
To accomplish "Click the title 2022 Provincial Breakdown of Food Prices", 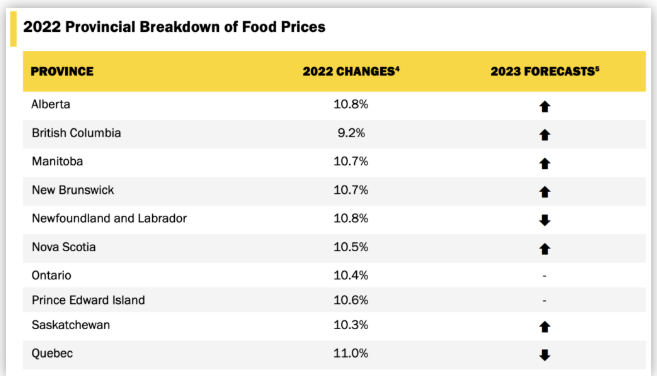I will click(174, 27).
